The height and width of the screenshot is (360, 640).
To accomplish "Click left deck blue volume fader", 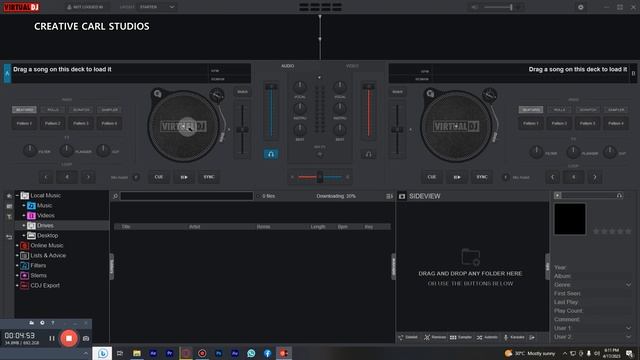I will 271,110.
